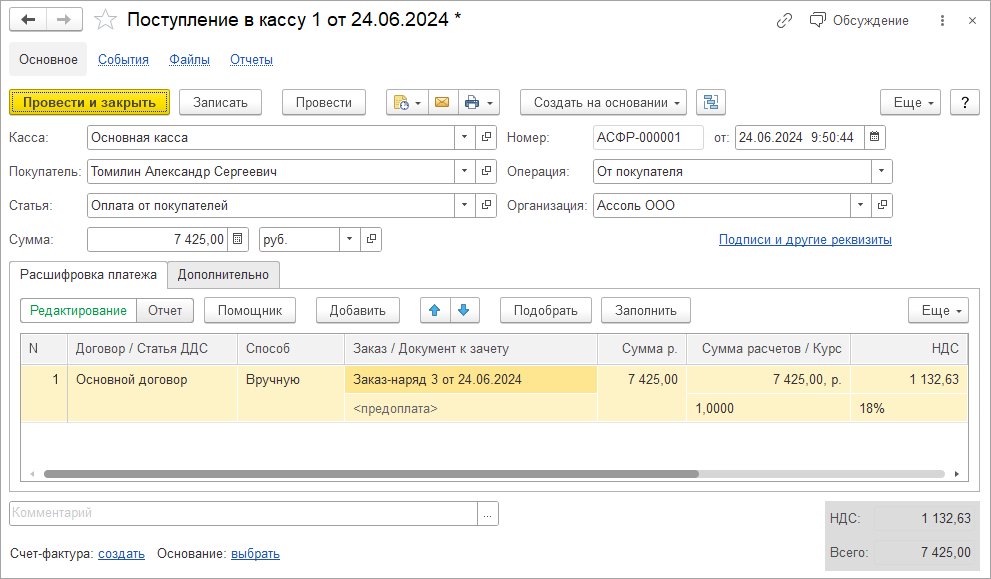Expand the Операция dropdown list

tap(881, 171)
